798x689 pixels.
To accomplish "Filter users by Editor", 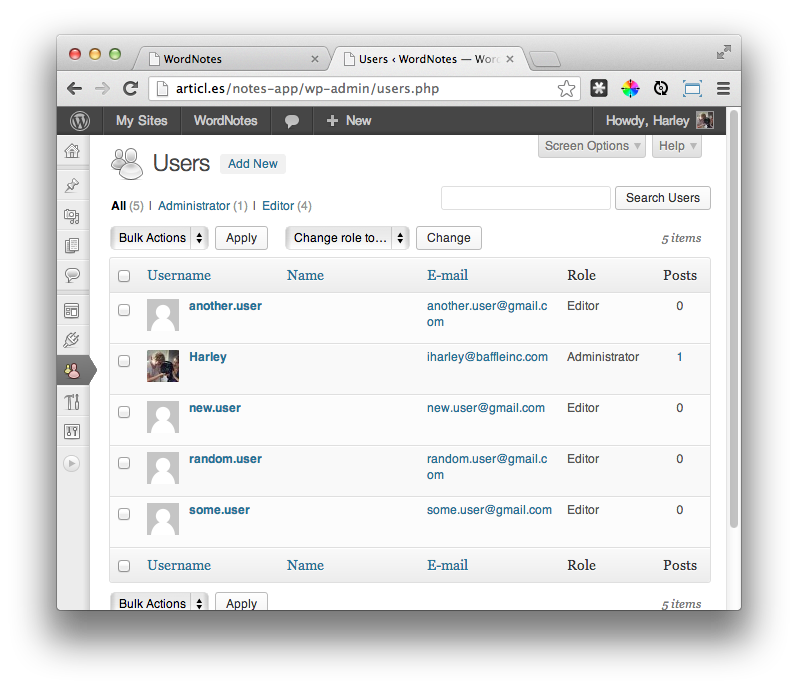I will (x=278, y=206).
